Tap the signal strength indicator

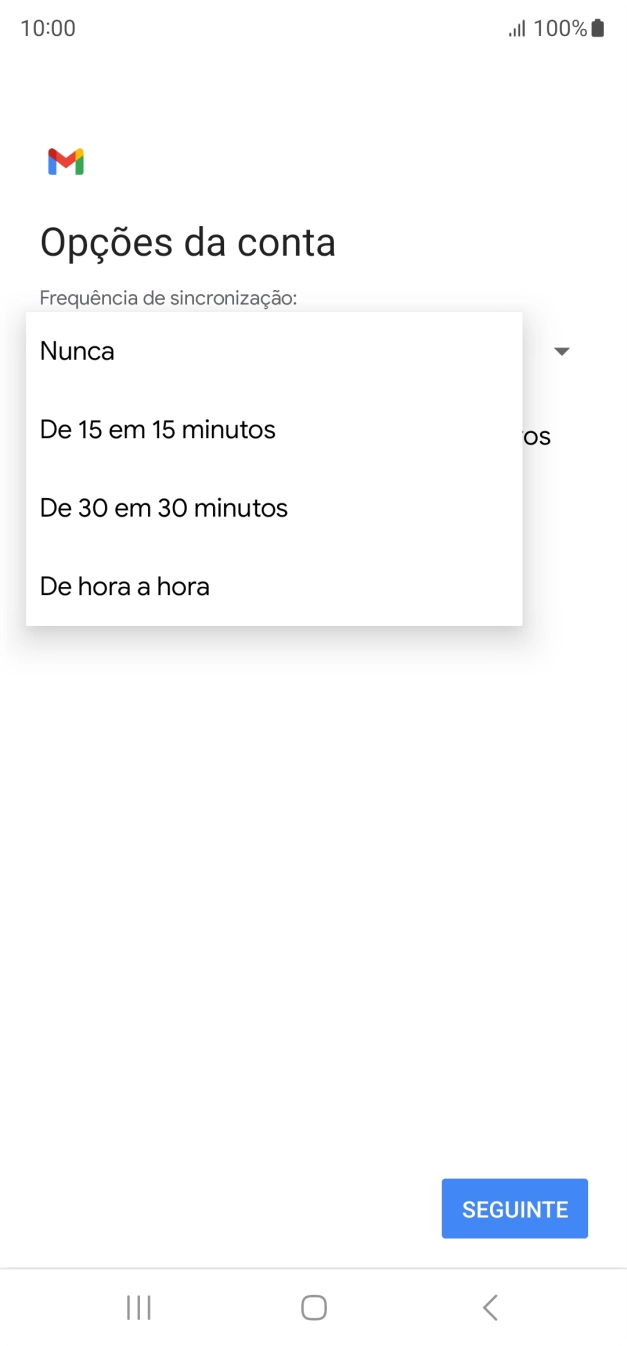[x=517, y=27]
